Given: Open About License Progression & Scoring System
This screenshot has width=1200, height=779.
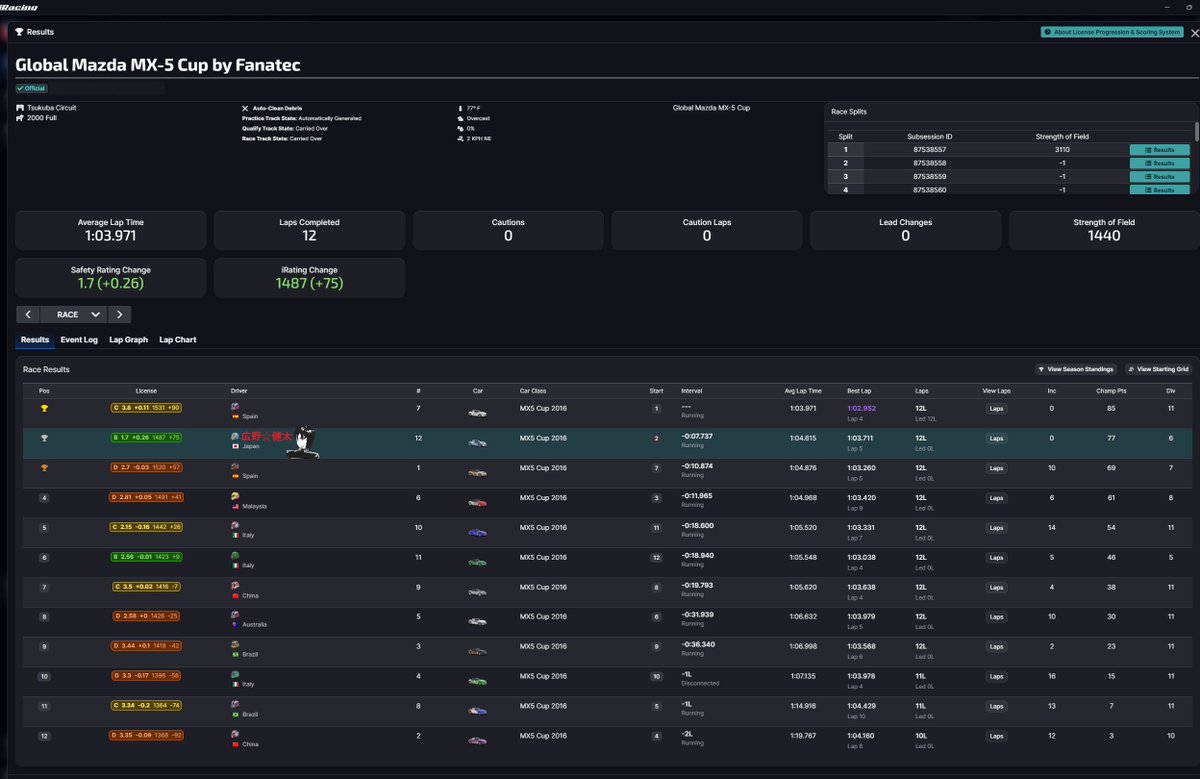Looking at the screenshot, I should click(x=1112, y=32).
